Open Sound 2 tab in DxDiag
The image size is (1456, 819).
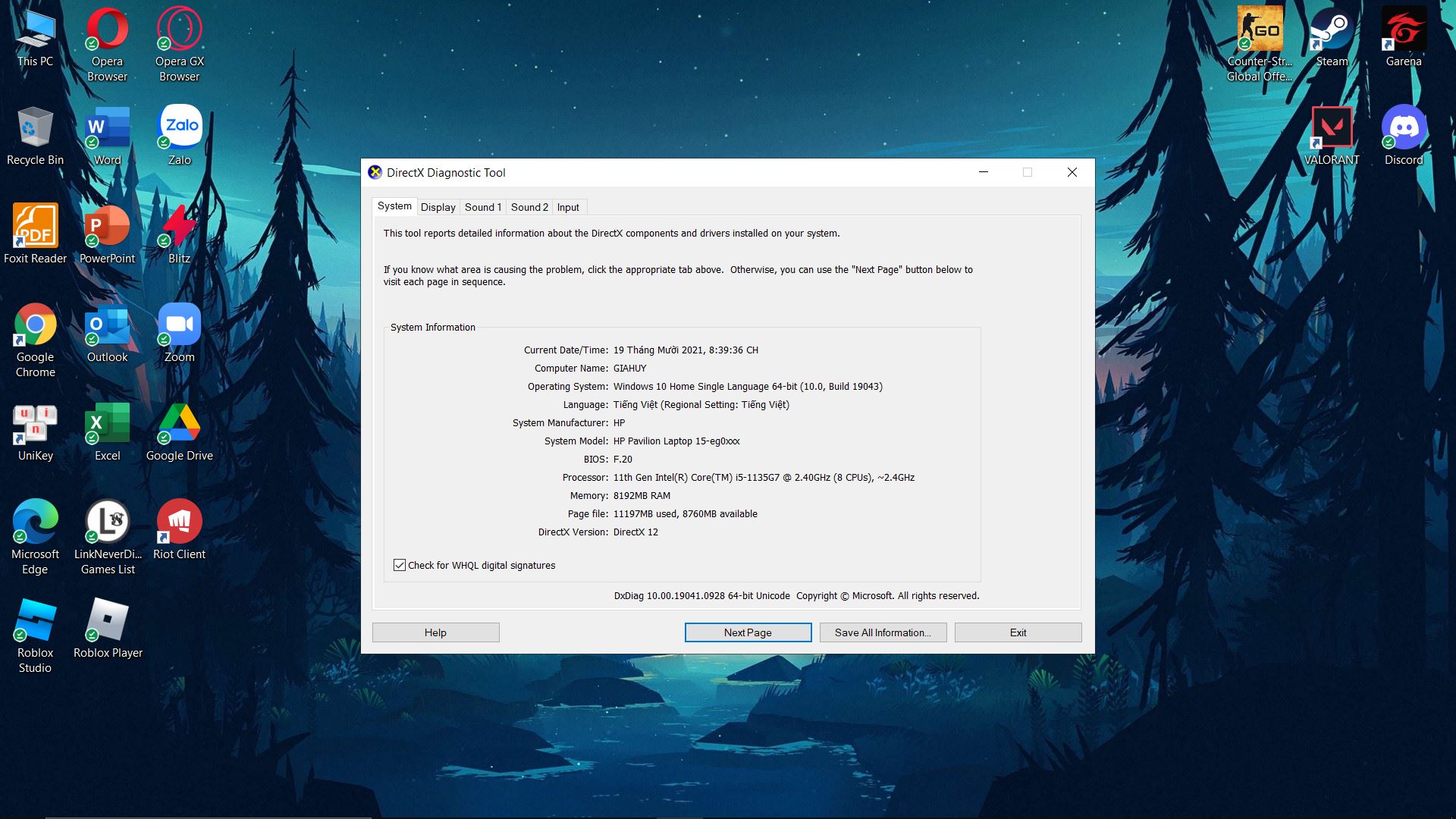pos(529,207)
